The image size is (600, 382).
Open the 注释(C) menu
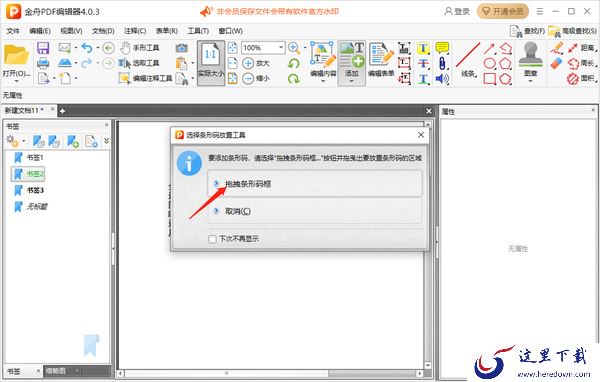[135, 31]
